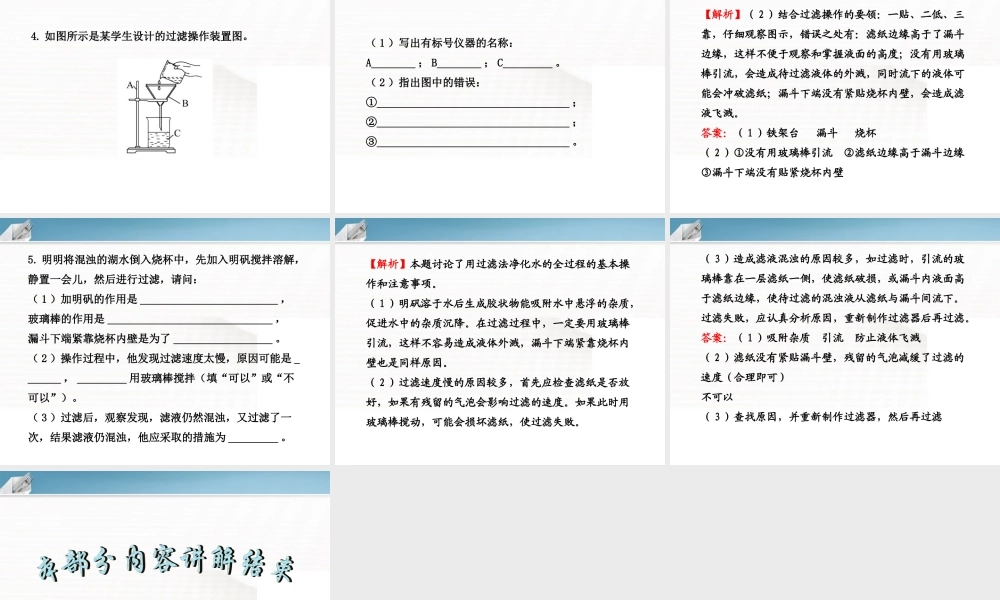Select the slide starting with （3）造成滤液混浊的原因较多
The image size is (1000, 600).
(x=835, y=341)
